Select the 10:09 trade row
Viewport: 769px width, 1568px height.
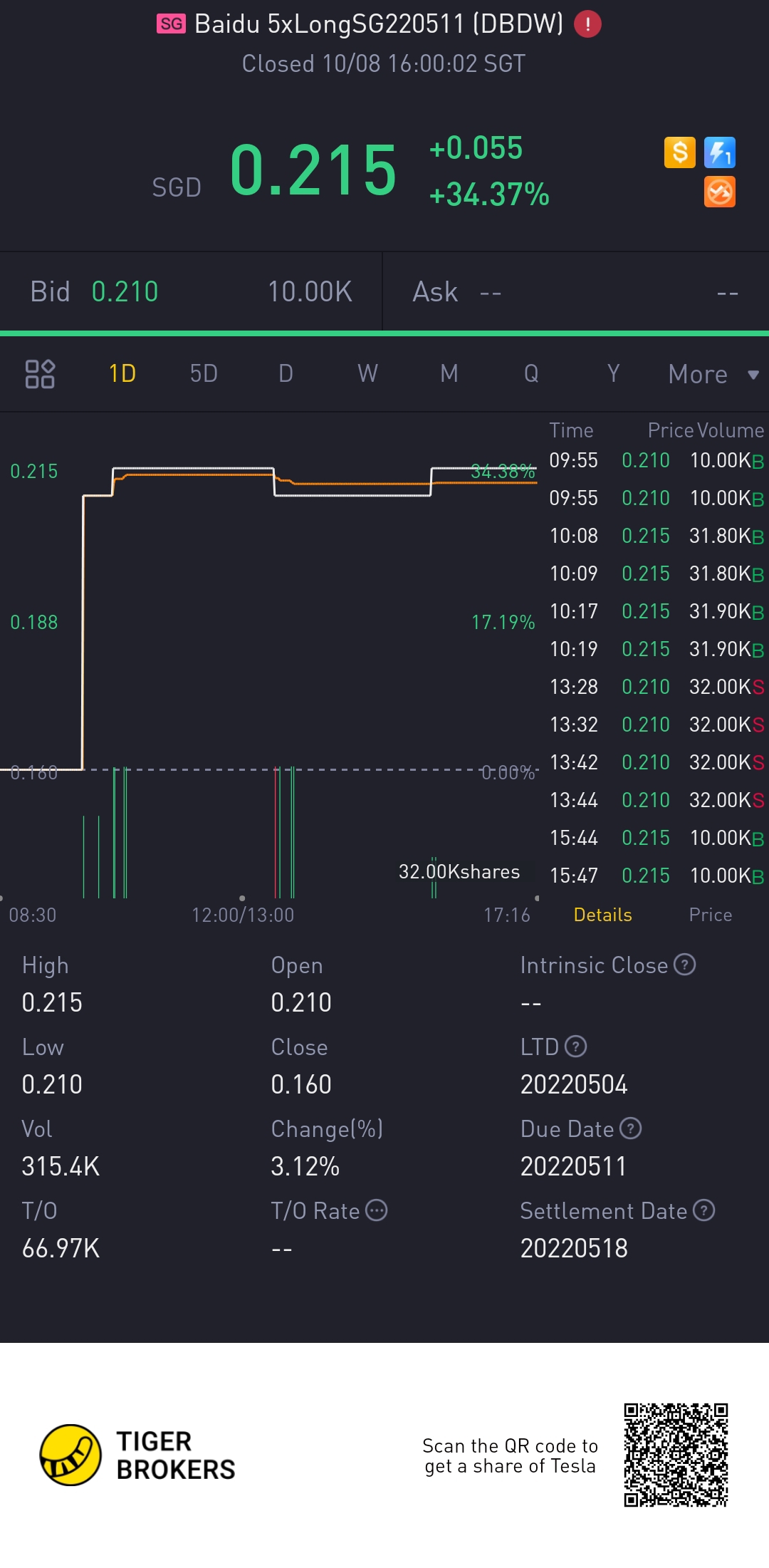click(656, 573)
